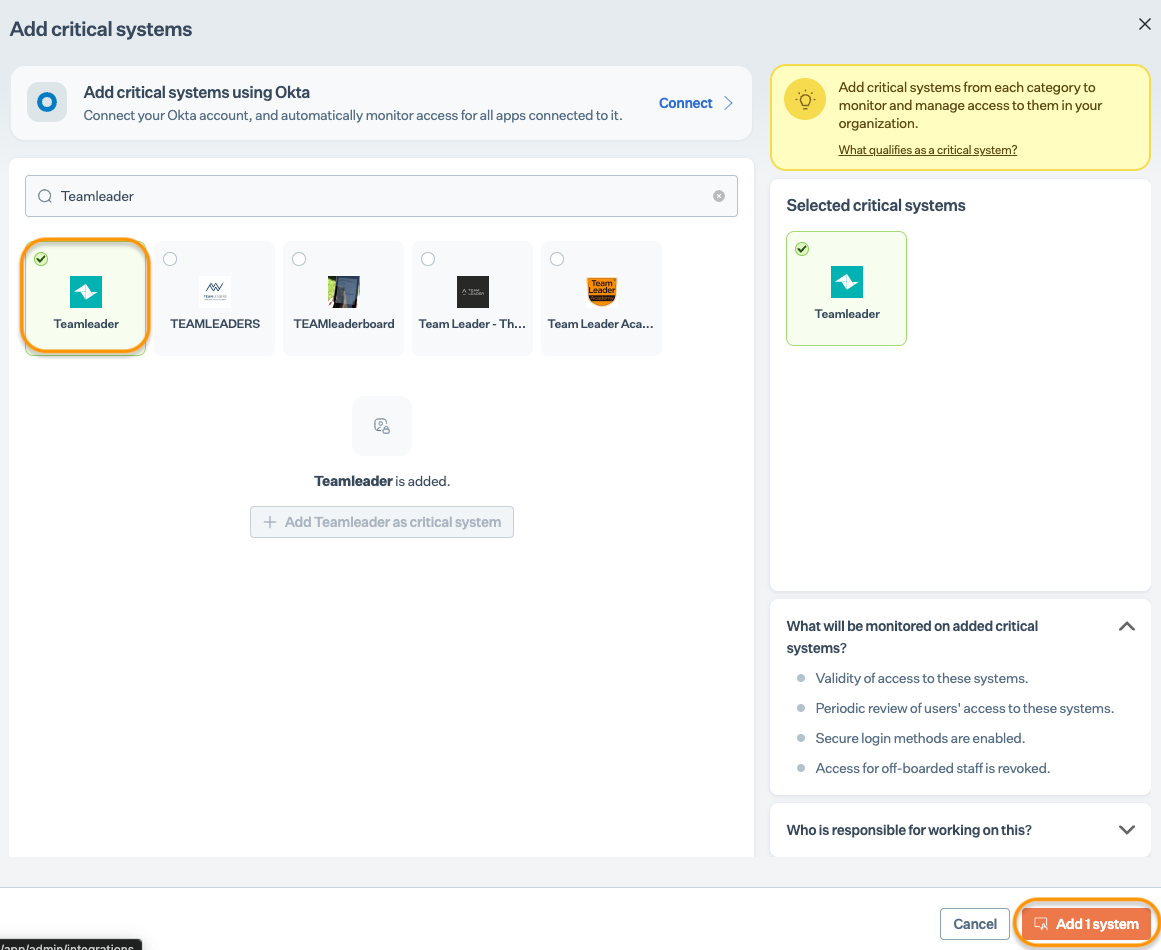
Task: Click the chevron arrow next to Connect
Action: click(x=728, y=103)
